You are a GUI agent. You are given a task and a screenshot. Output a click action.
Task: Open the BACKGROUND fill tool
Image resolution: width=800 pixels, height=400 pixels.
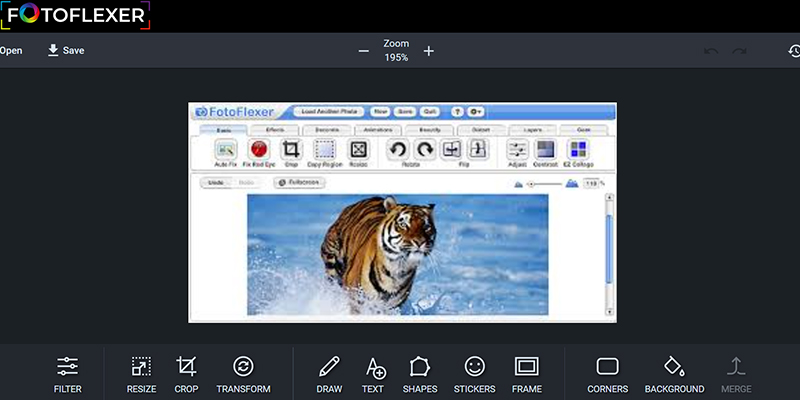[674, 375]
